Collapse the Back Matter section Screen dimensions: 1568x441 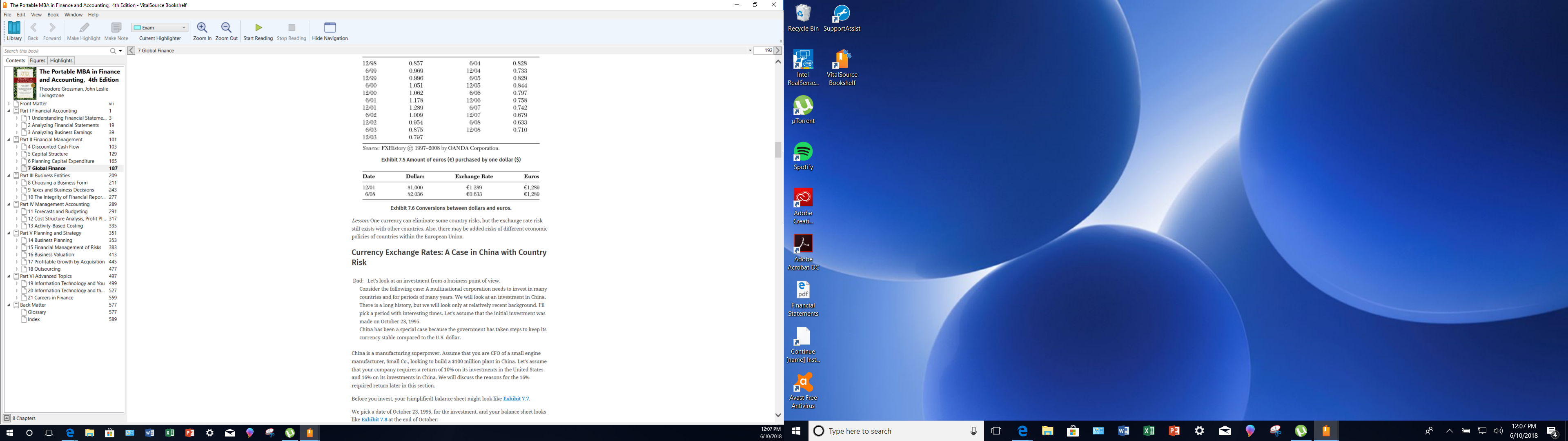(x=9, y=305)
